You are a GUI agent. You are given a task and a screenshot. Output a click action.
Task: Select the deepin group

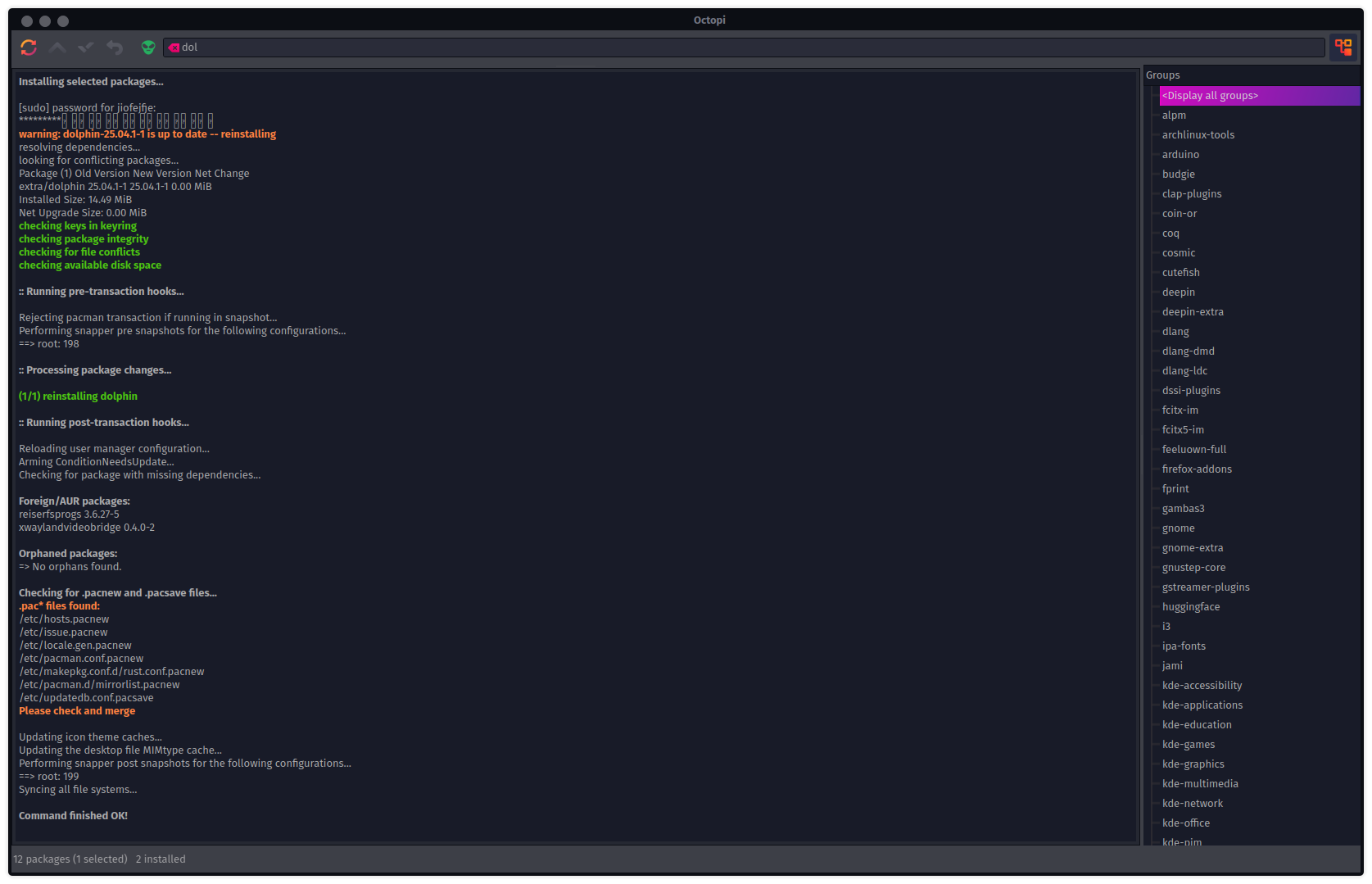[1260, 292]
